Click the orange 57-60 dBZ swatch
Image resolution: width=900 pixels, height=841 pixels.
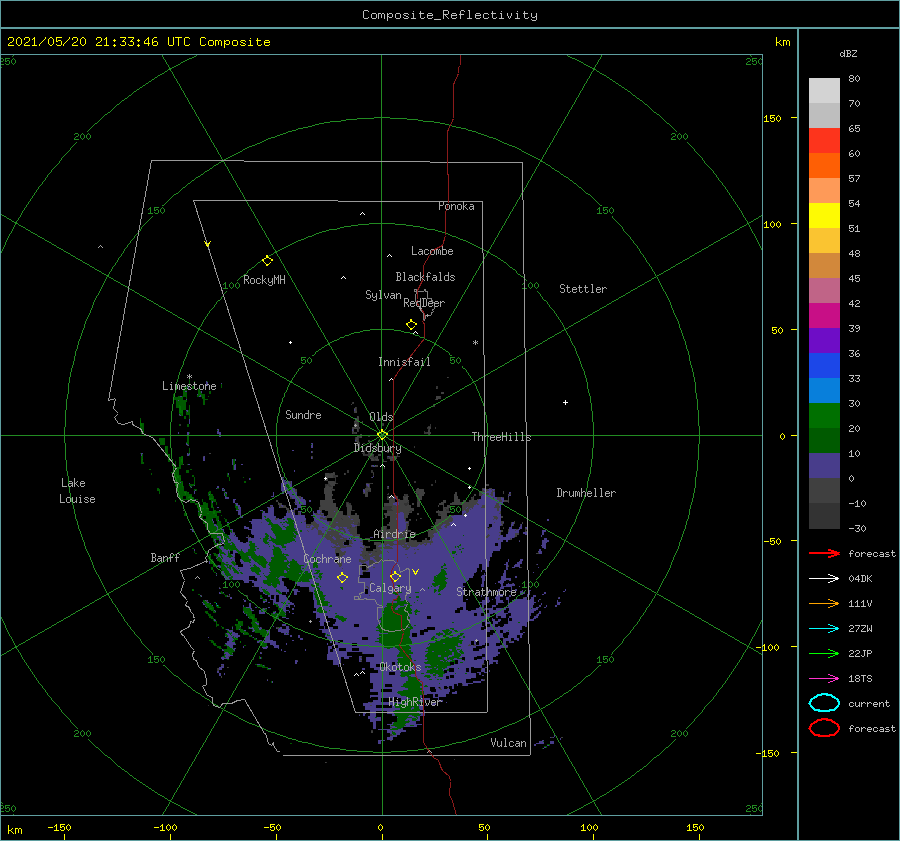pos(824,166)
